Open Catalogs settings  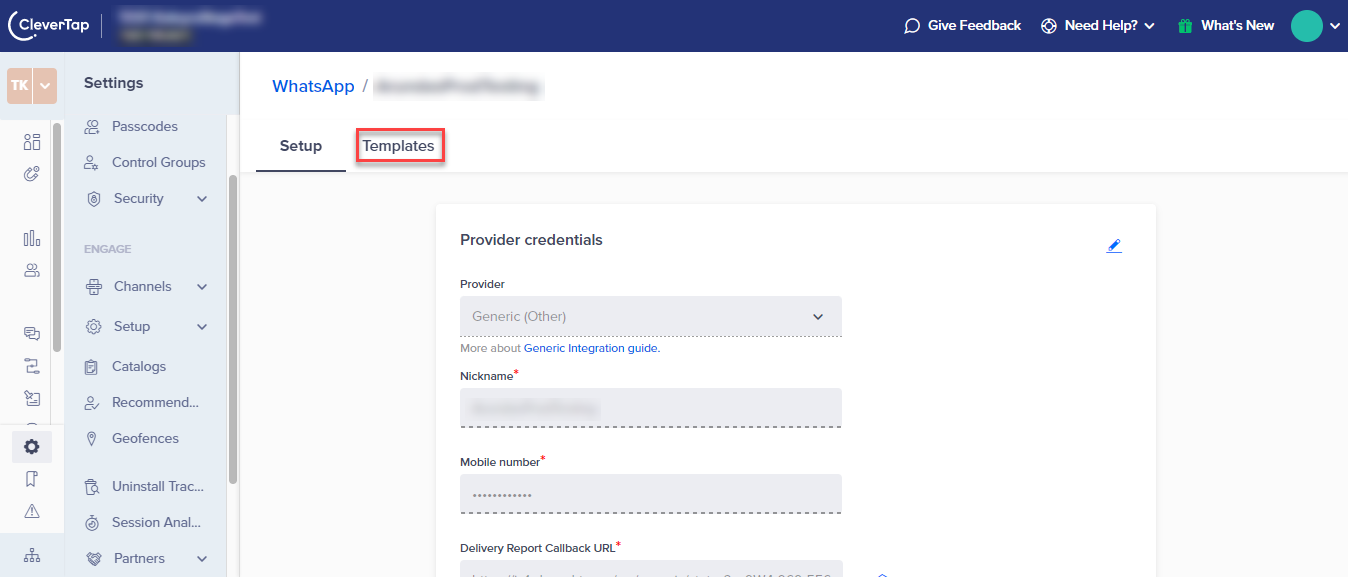click(139, 367)
